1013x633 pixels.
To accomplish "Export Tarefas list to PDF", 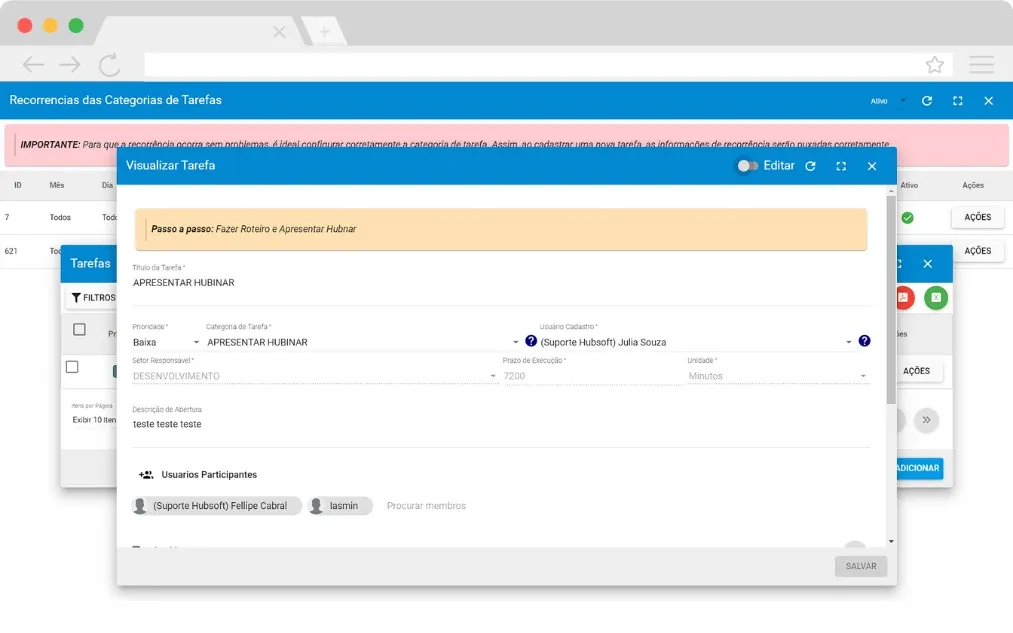I will (x=904, y=297).
